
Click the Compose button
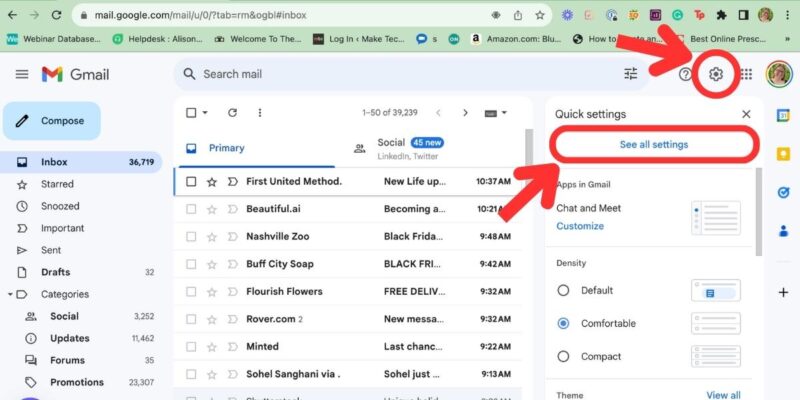52,121
